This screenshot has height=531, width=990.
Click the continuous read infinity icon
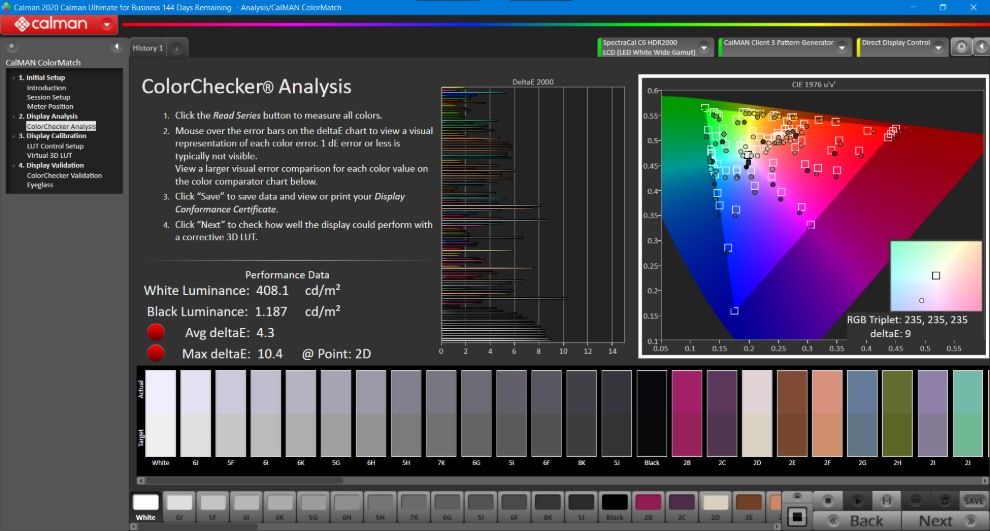pos(915,501)
